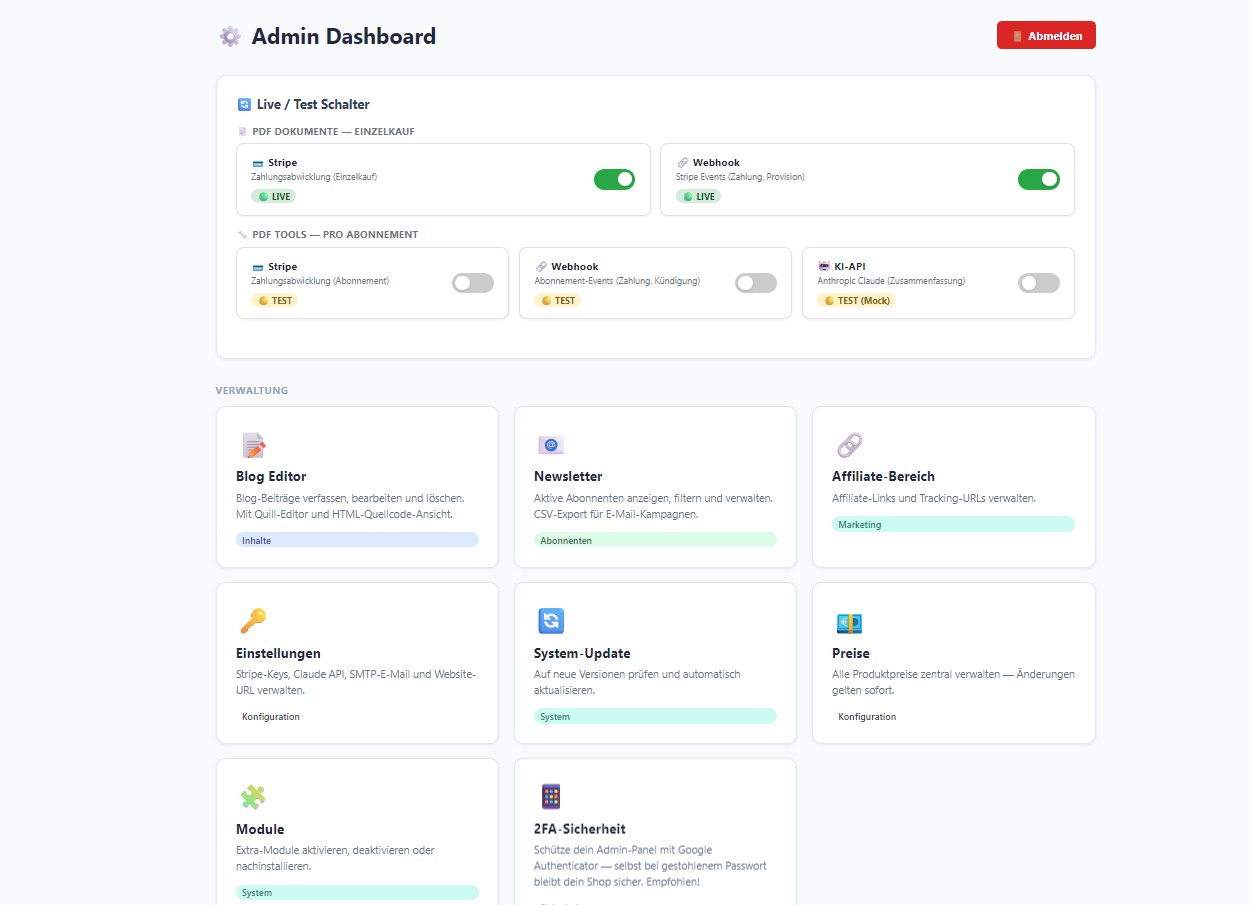Viewport: 1252px width, 905px height.
Task: Click the TEST badge under Webhook Abonnement-Events
Action: [x=558, y=300]
